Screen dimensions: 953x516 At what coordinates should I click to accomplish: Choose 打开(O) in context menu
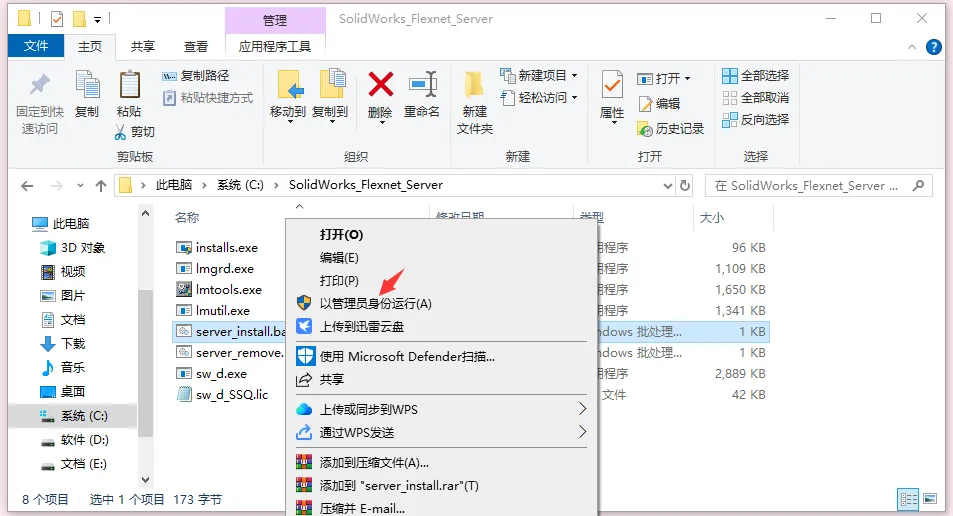(441, 235)
